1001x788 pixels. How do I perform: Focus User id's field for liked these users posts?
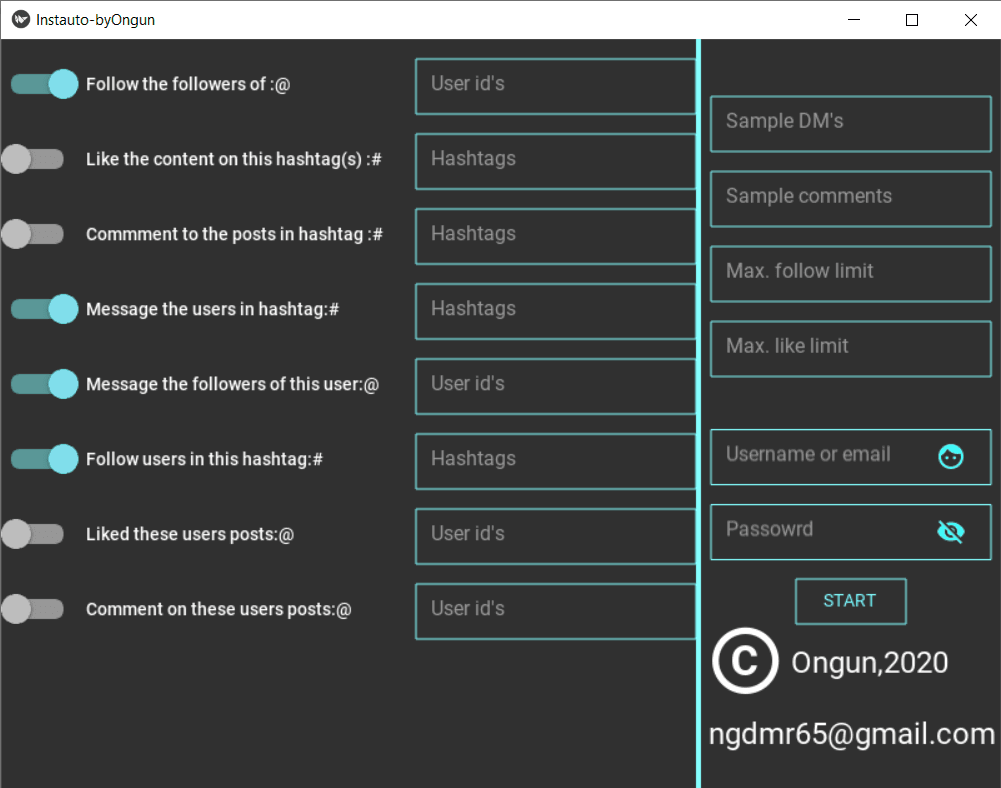555,536
